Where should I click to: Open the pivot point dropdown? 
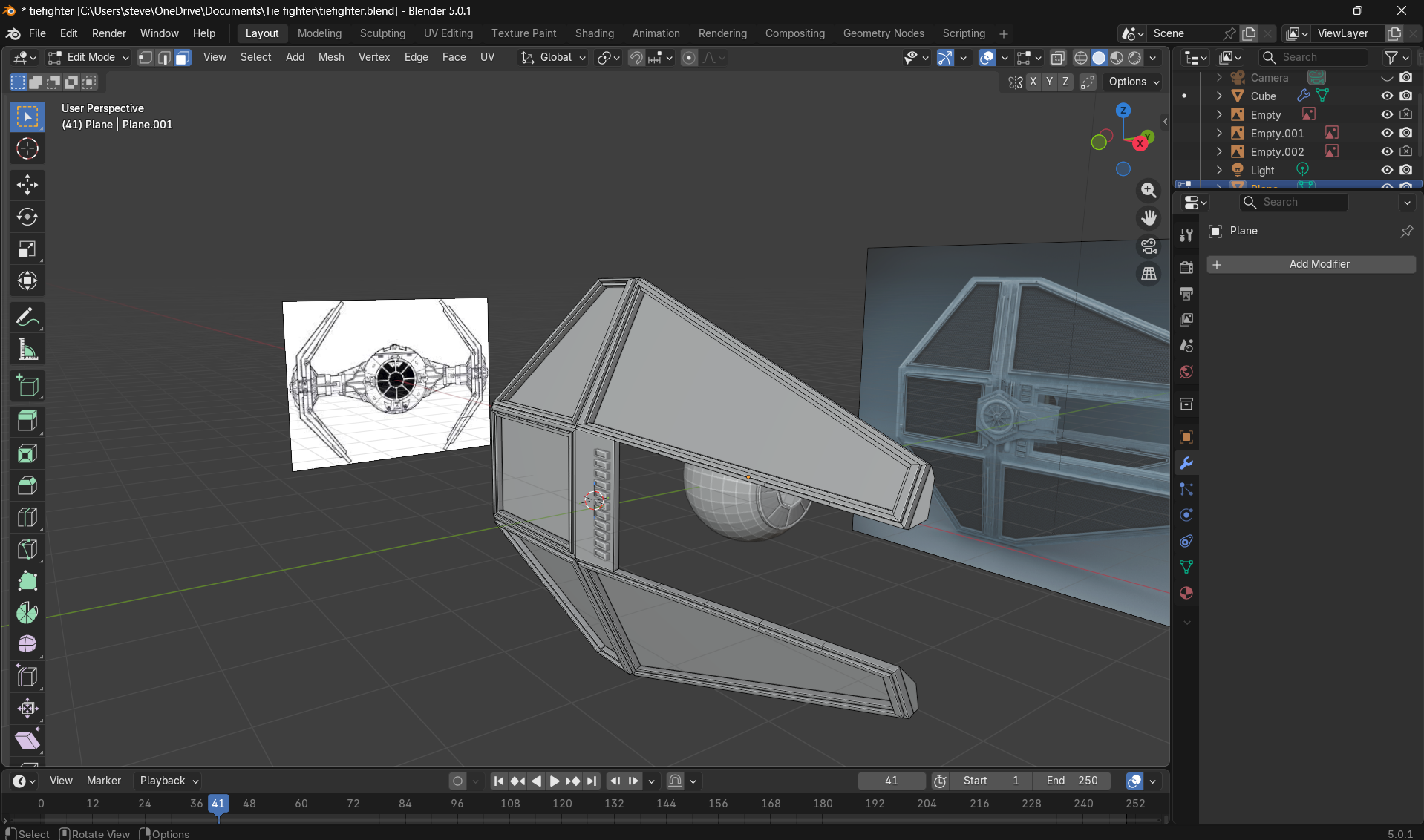pos(608,58)
